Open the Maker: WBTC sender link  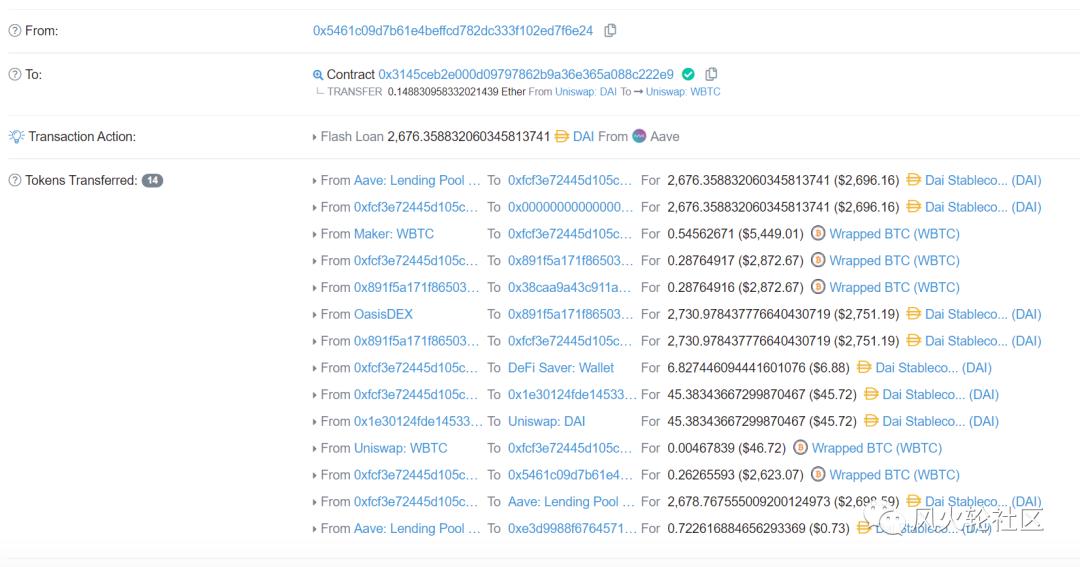[x=393, y=234]
